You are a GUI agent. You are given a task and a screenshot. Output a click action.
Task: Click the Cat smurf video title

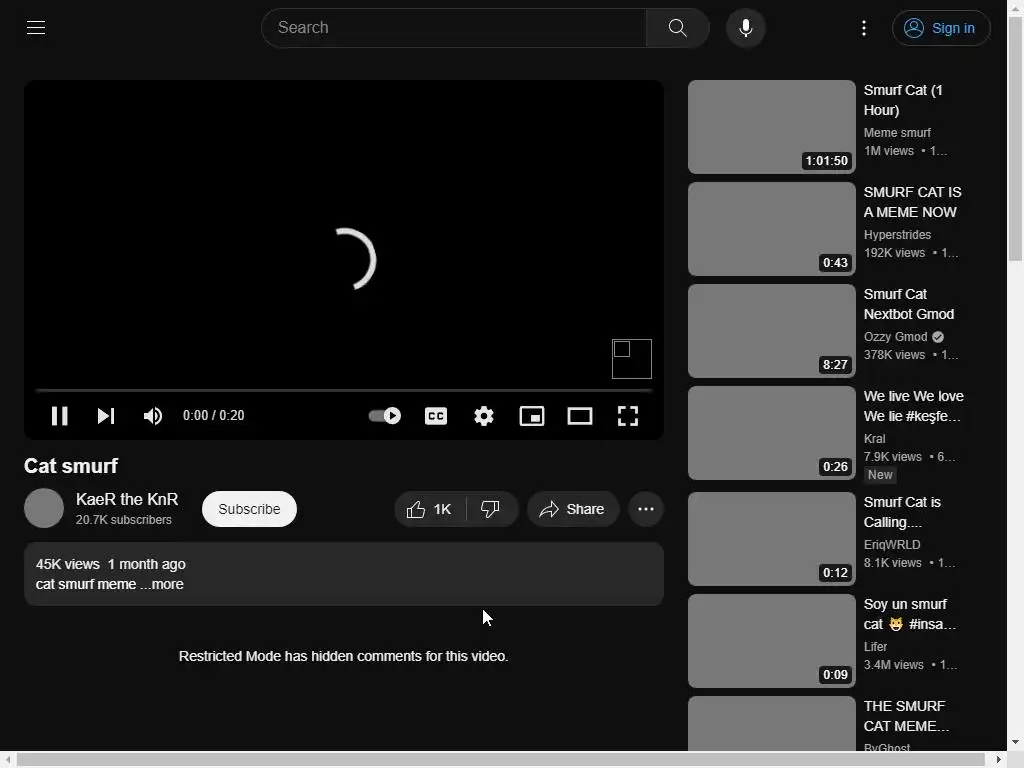(71, 466)
